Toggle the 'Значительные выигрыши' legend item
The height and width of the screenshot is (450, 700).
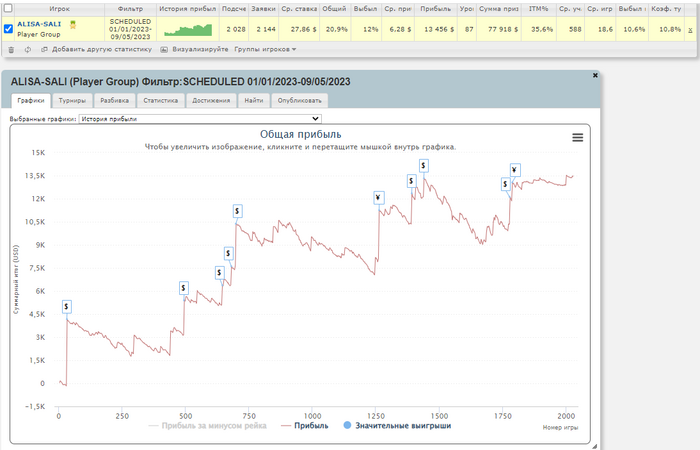397,426
